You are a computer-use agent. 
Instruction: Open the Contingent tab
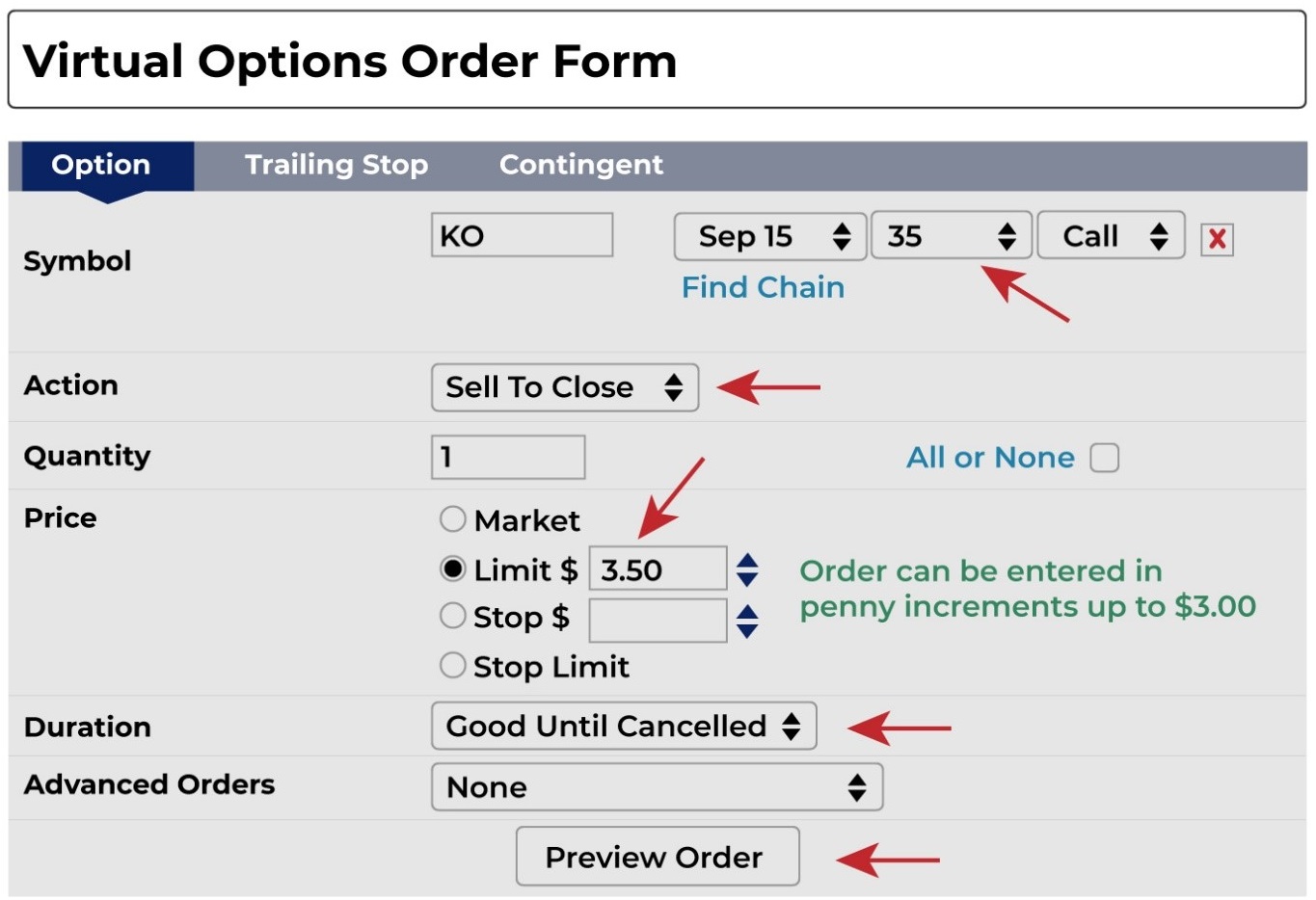click(580, 165)
